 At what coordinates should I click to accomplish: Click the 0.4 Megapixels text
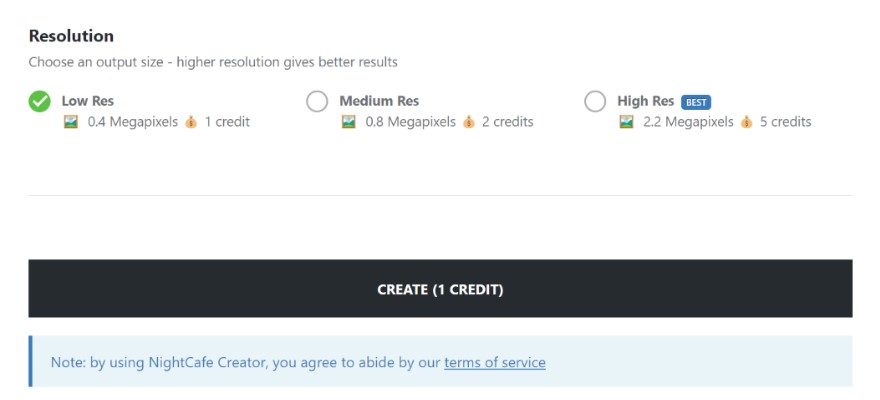(132, 122)
